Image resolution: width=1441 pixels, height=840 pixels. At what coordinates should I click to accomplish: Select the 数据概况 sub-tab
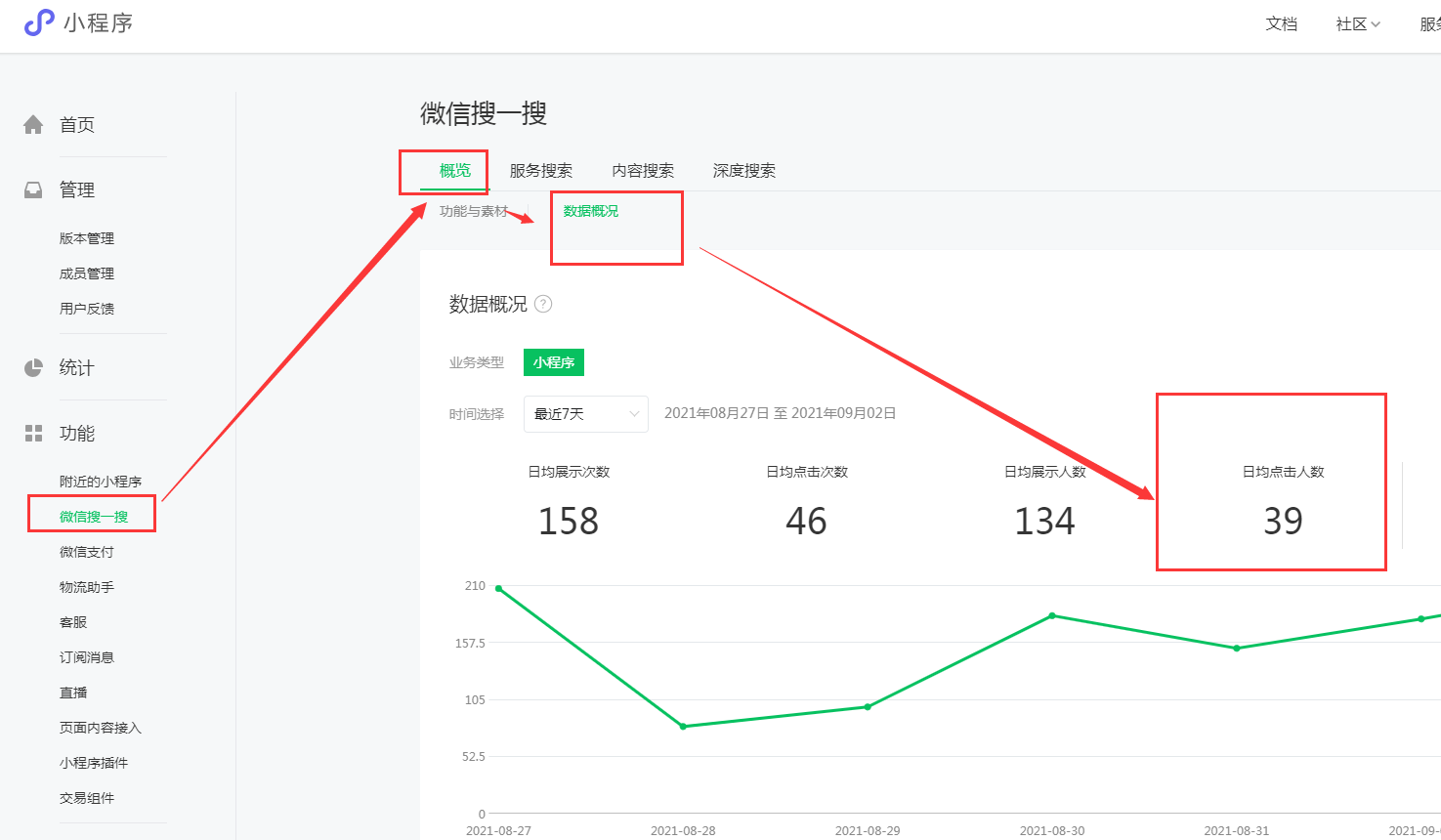(591, 211)
